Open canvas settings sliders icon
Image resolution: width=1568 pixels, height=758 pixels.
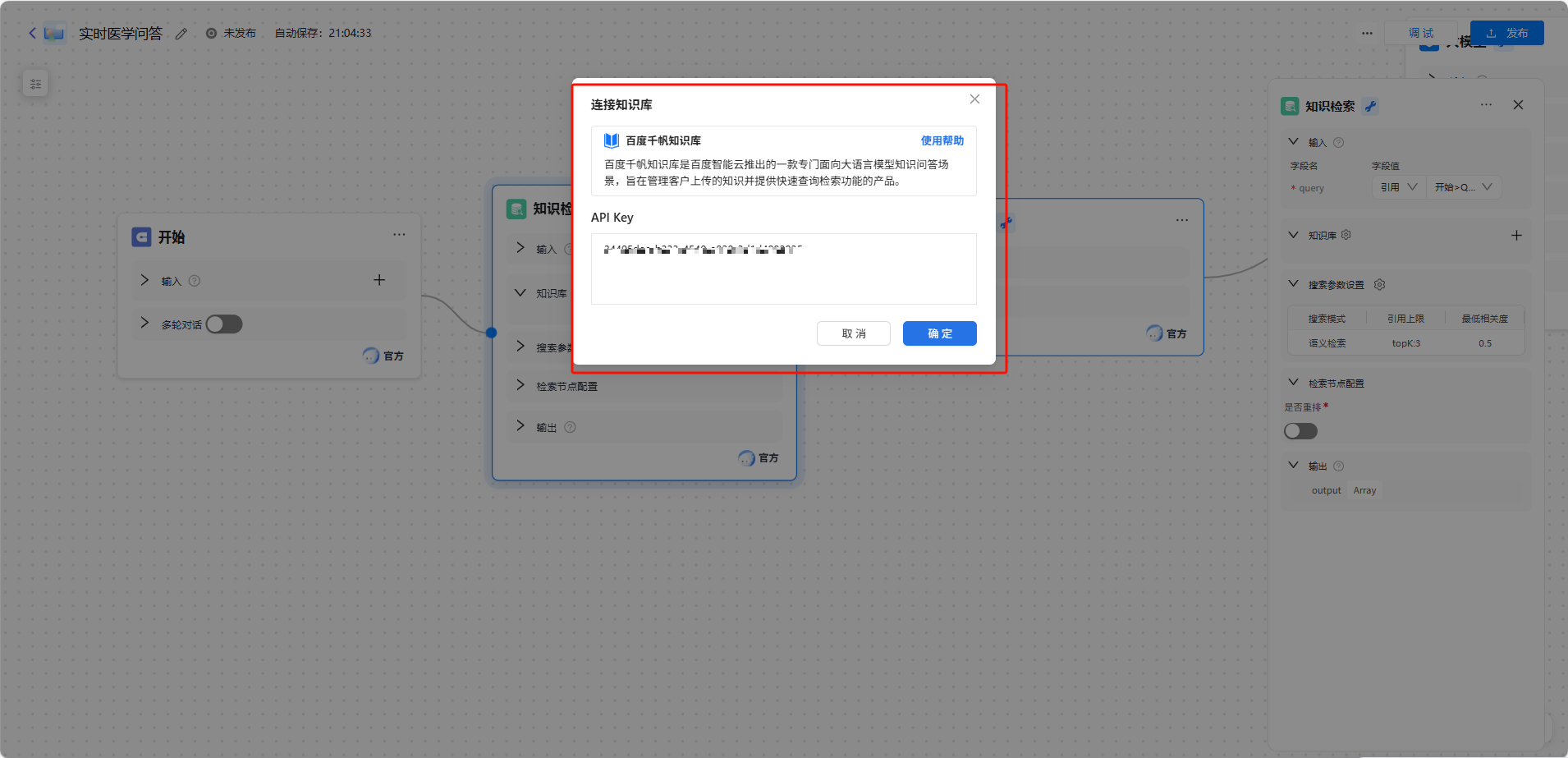[35, 84]
